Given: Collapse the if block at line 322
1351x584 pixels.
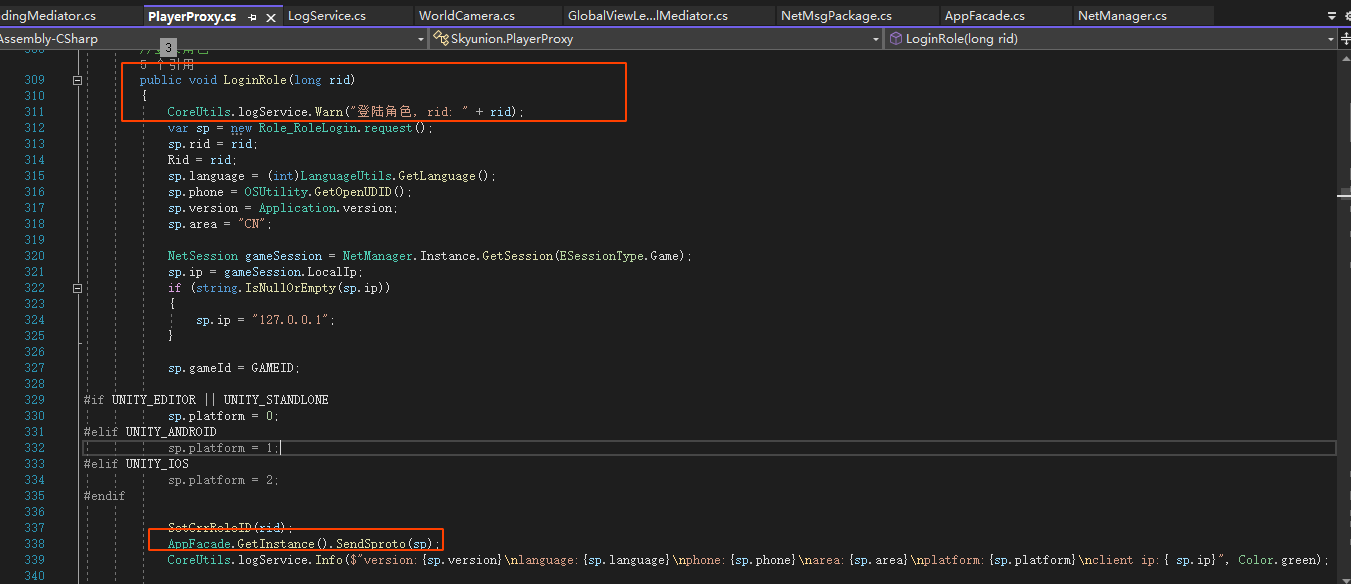Looking at the screenshot, I should tap(77, 288).
